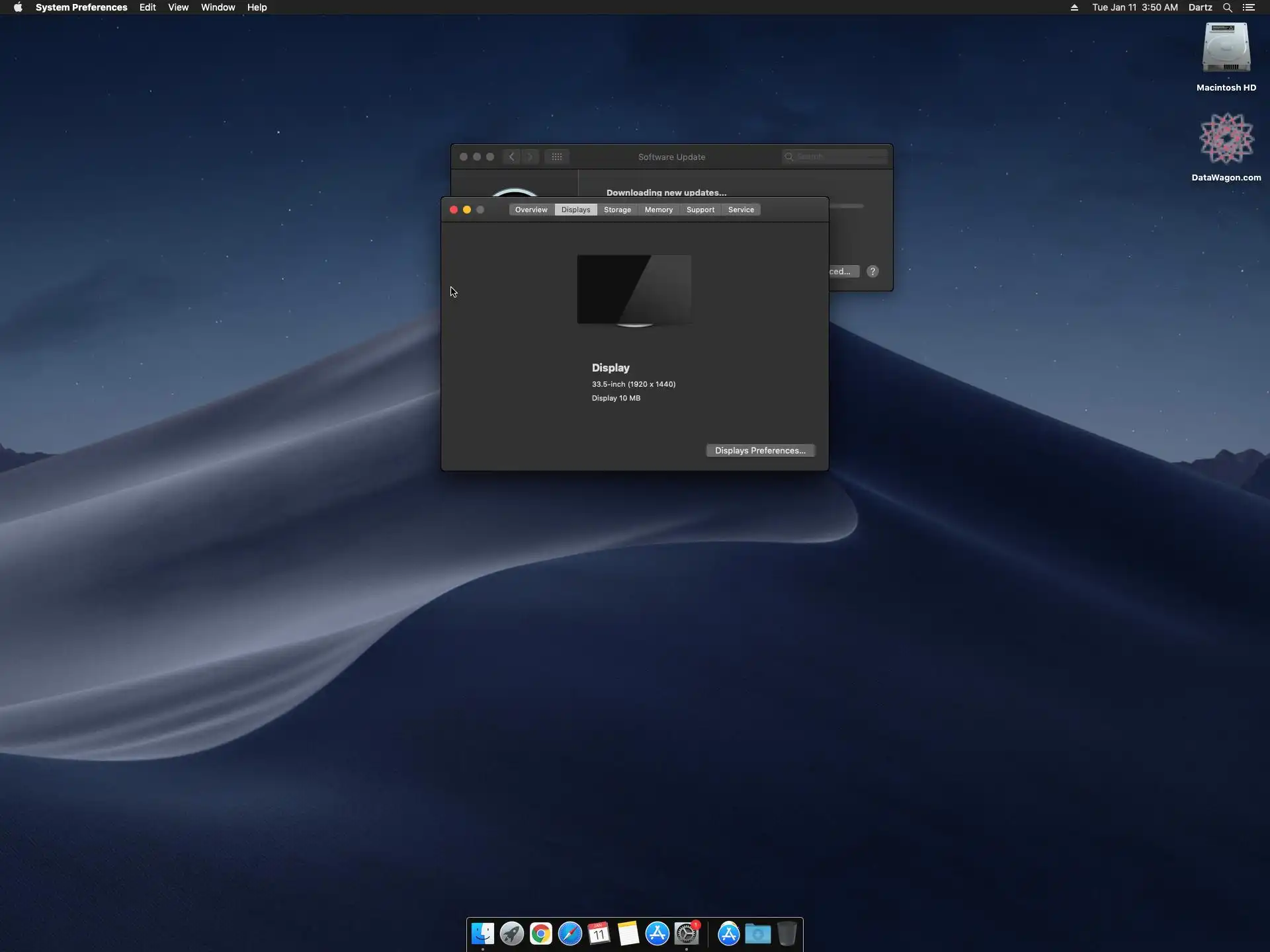Open the Downloads folder in Dock
This screenshot has height=952, width=1270.
click(757, 933)
